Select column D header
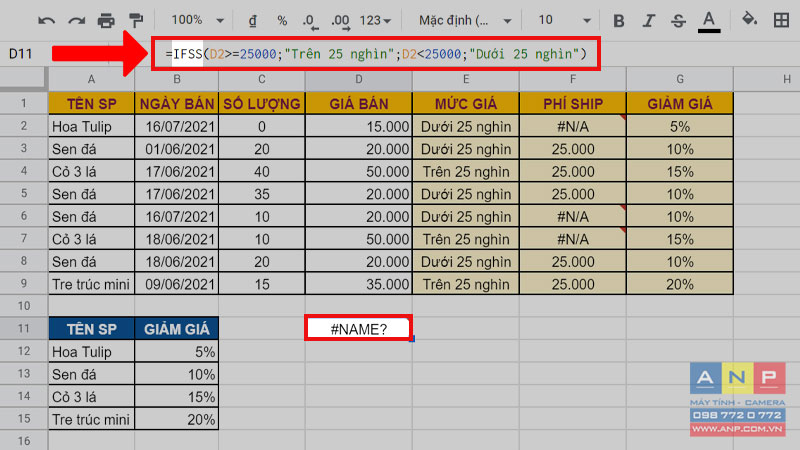Screen dimensions: 800x450 click(x=359, y=80)
